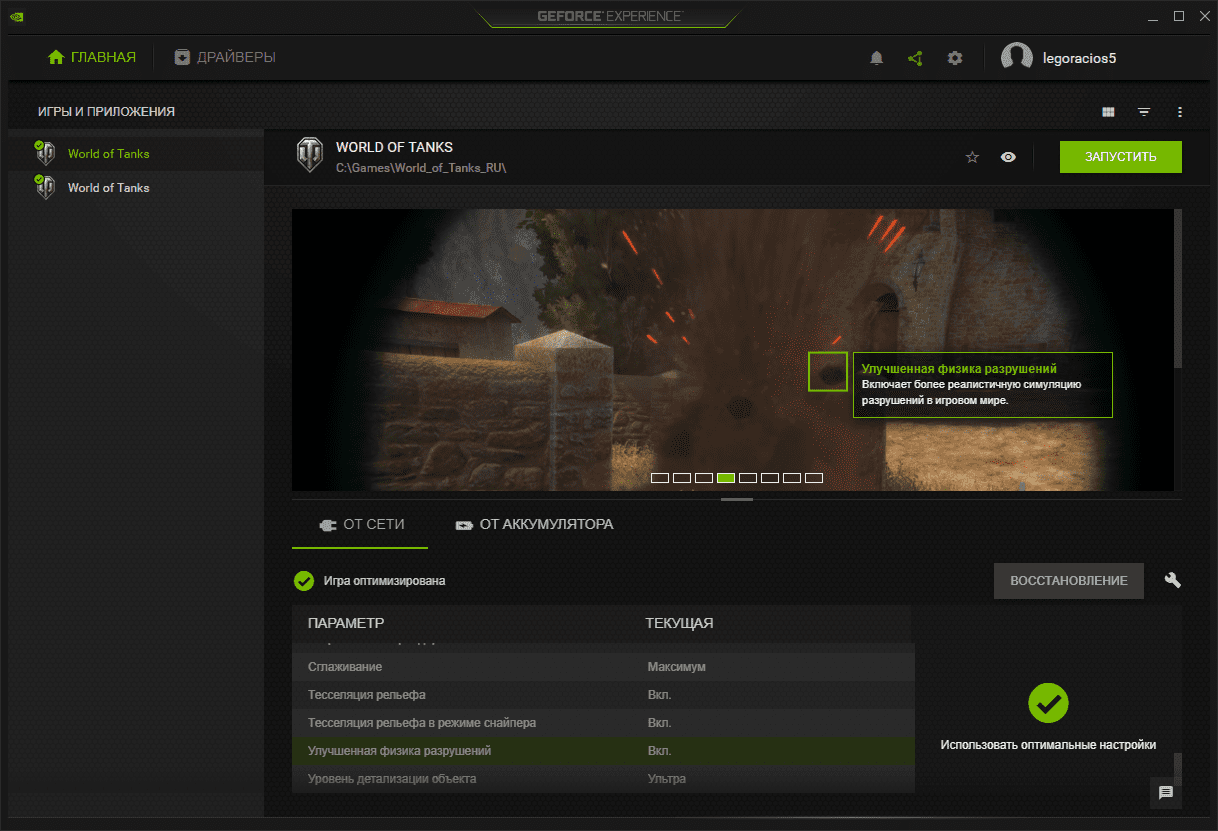Screen dimensions: 1218x831
Task: Select 'Уровень детализации объекта' parameter row
Action: (603, 778)
